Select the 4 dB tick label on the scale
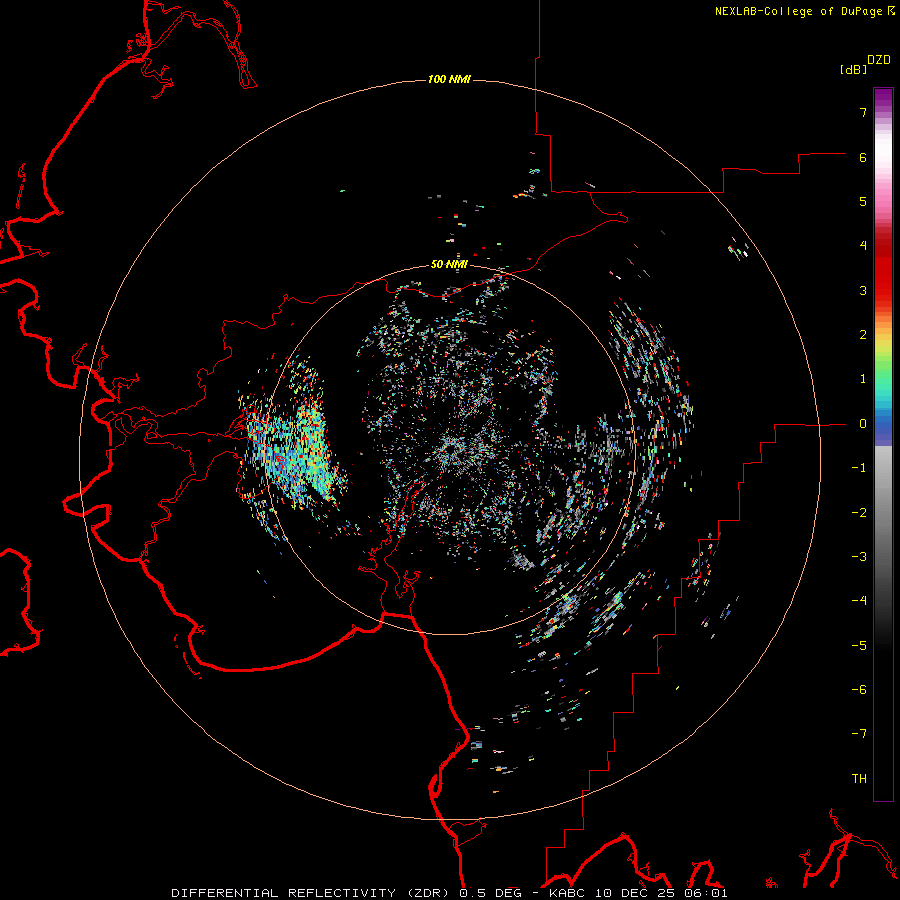900x900 pixels. pyautogui.click(x=863, y=246)
